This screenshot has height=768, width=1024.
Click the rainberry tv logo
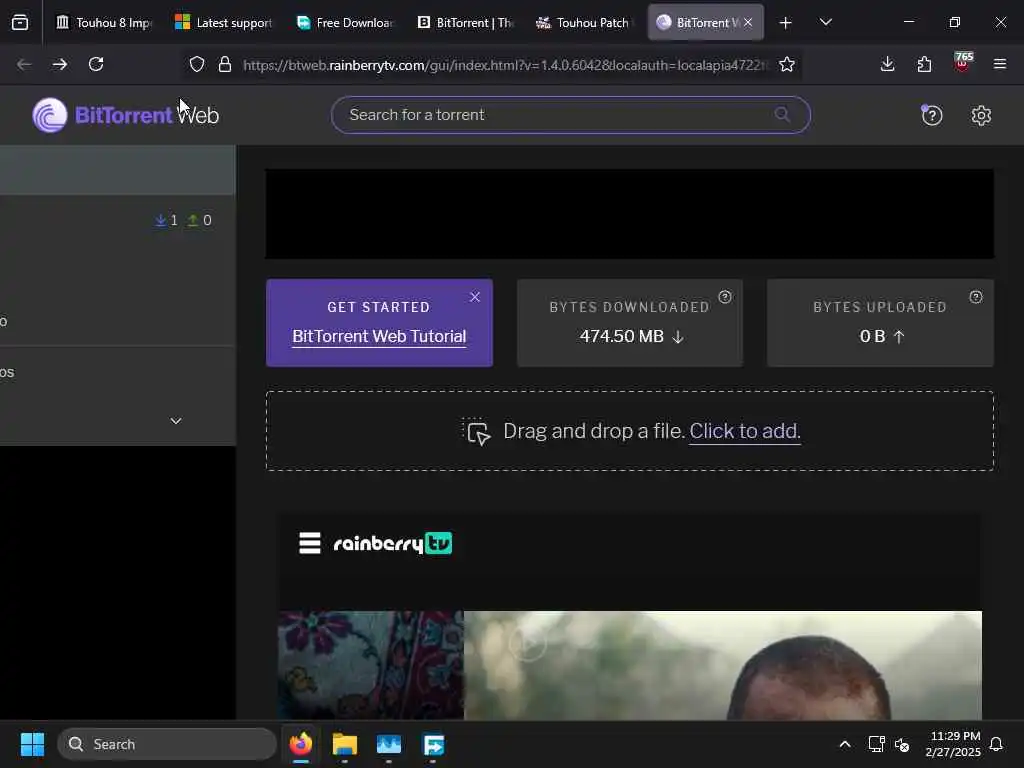pos(392,543)
